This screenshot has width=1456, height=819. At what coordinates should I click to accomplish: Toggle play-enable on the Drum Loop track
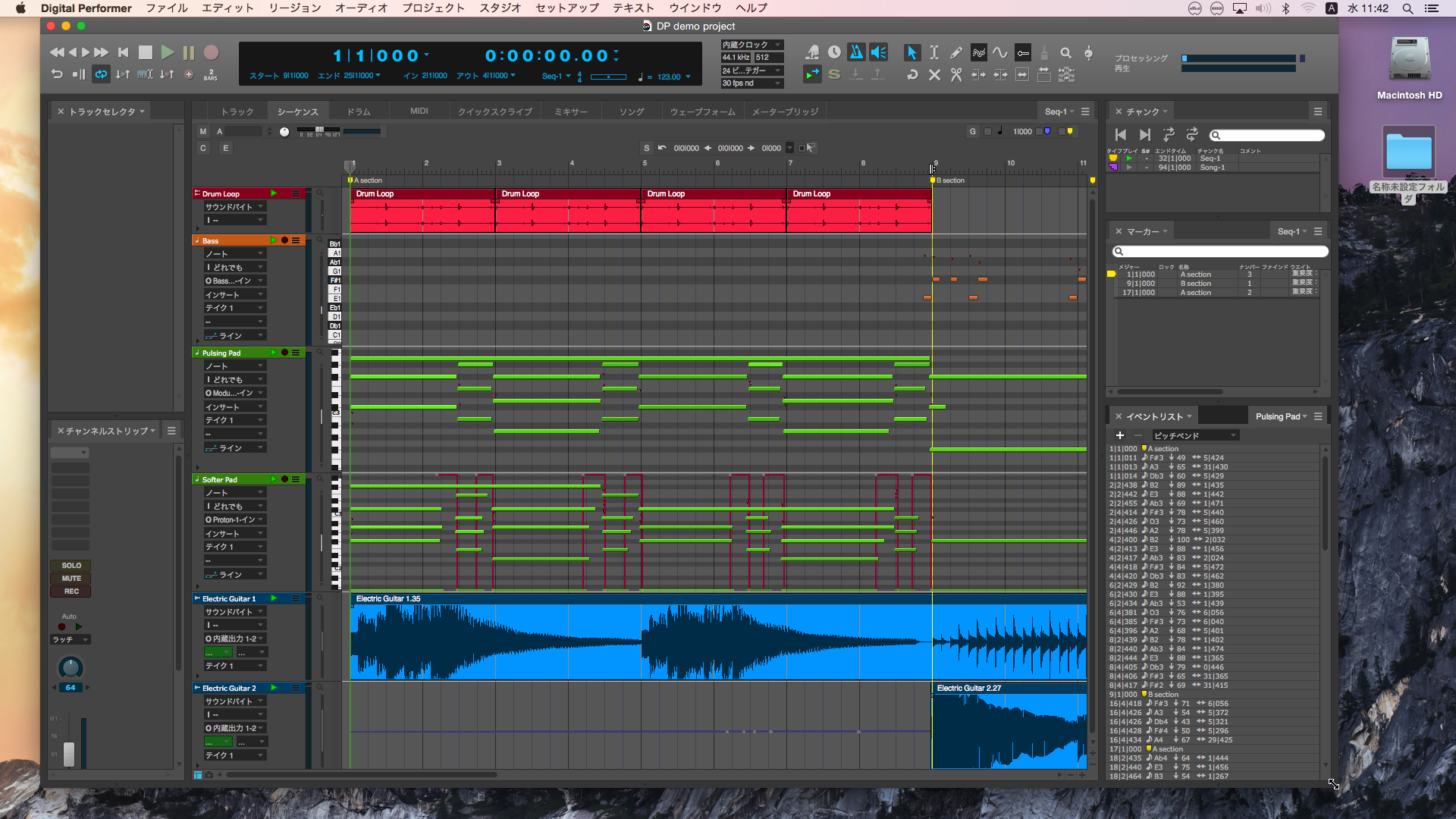tap(274, 193)
